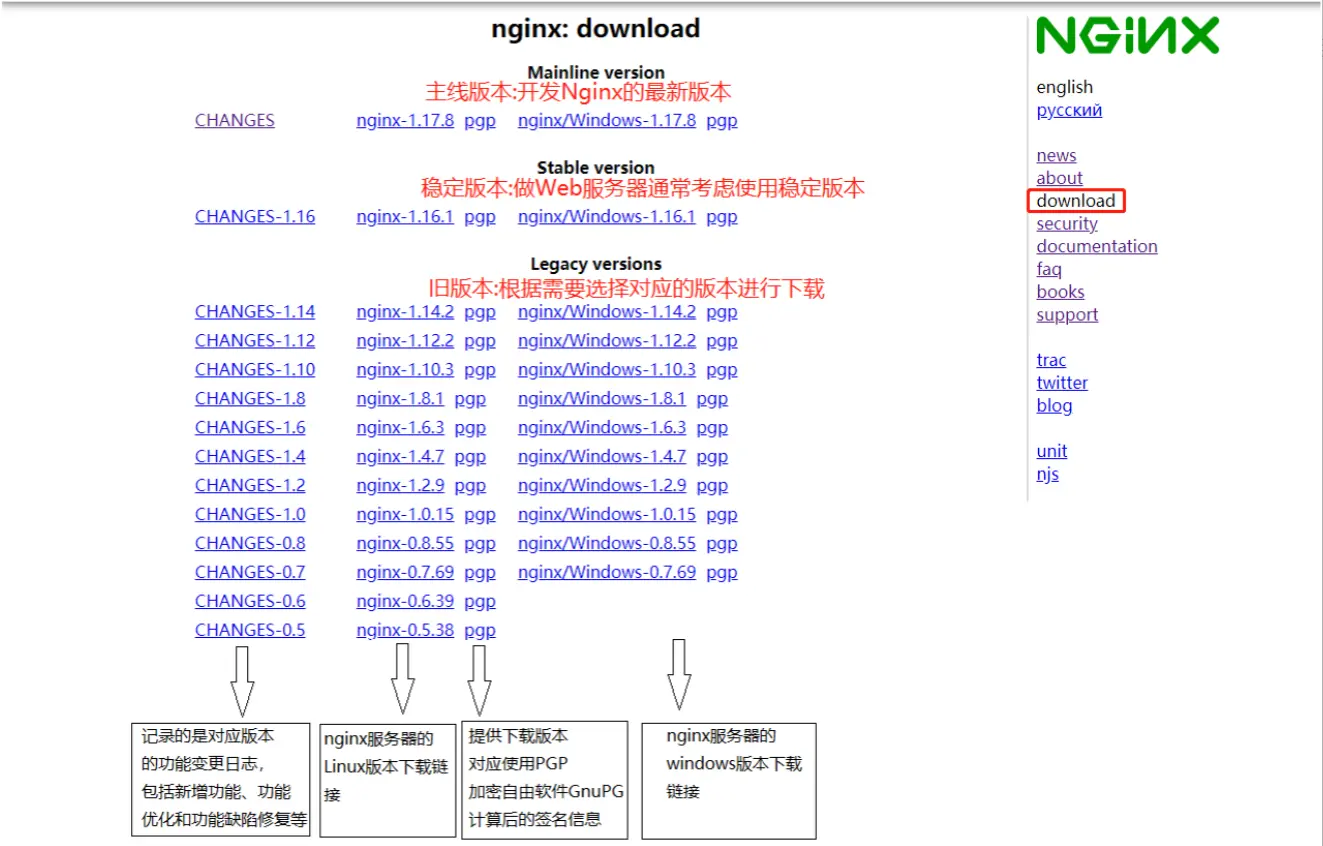Open the njs project link
Screen dimensions: 1323x846
[x=1047, y=474]
